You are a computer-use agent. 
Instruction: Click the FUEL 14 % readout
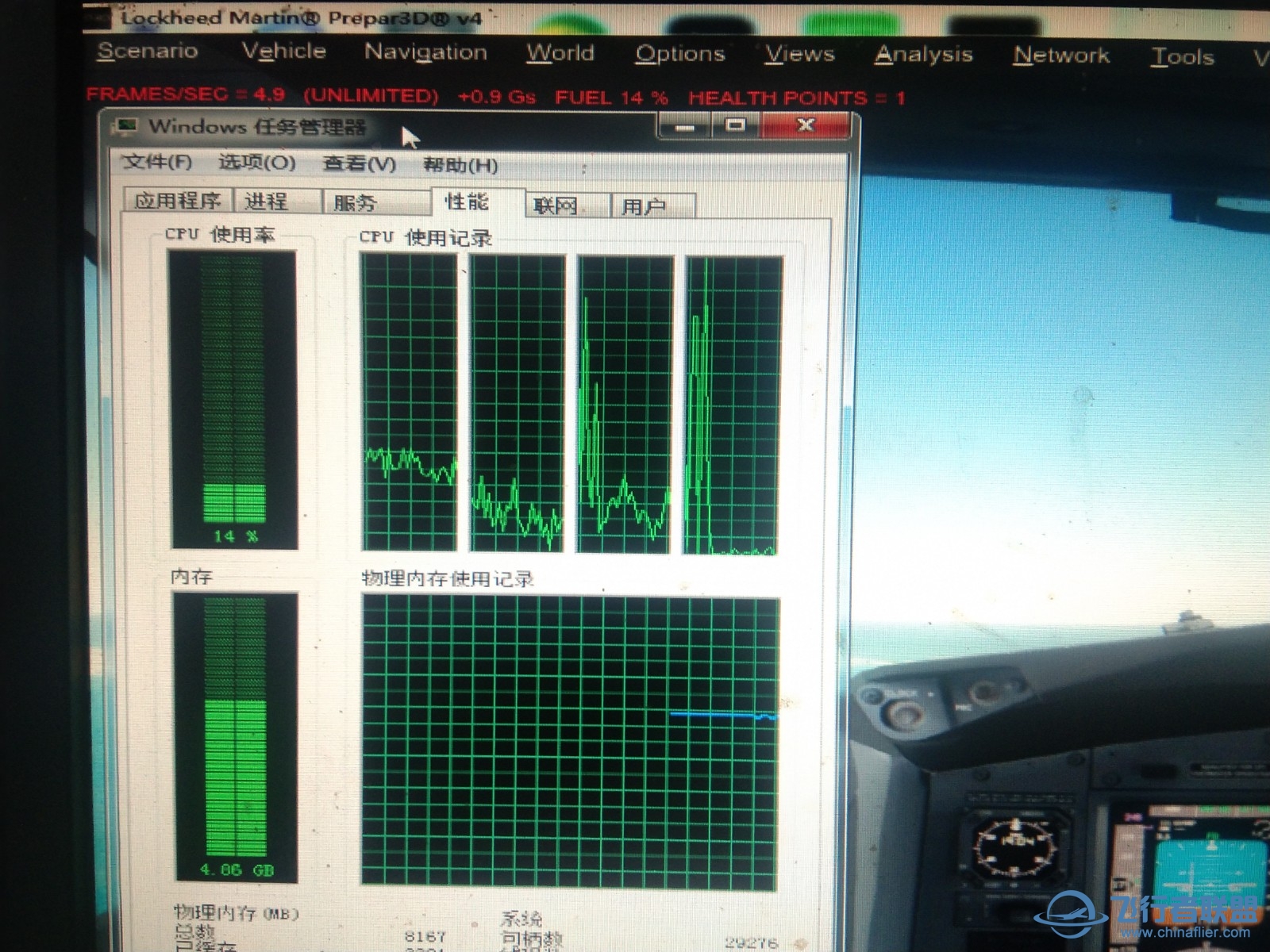[611, 98]
